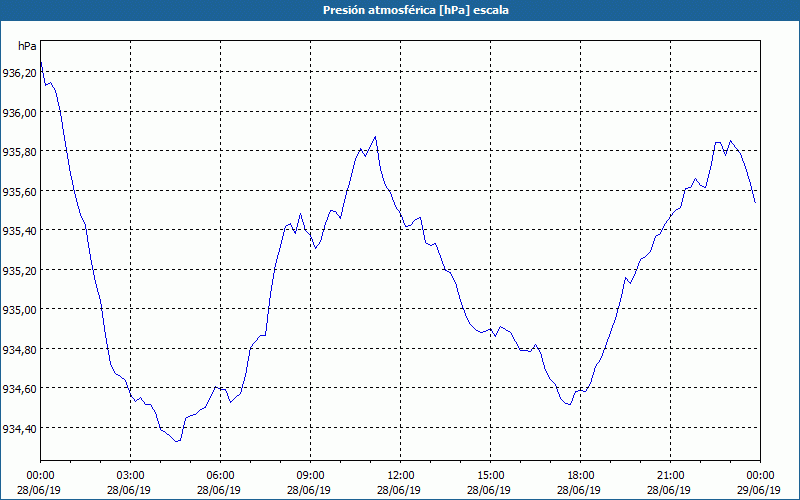This screenshot has height=500, width=800.
Task: Click the 09:00 time label
Action: tap(310, 476)
